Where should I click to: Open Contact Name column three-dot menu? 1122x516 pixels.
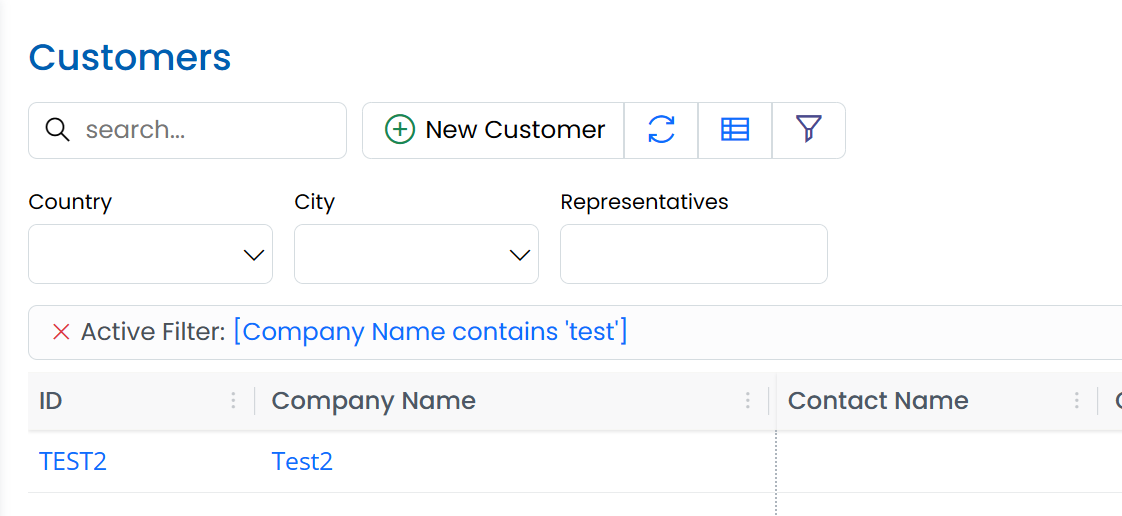click(x=1076, y=401)
